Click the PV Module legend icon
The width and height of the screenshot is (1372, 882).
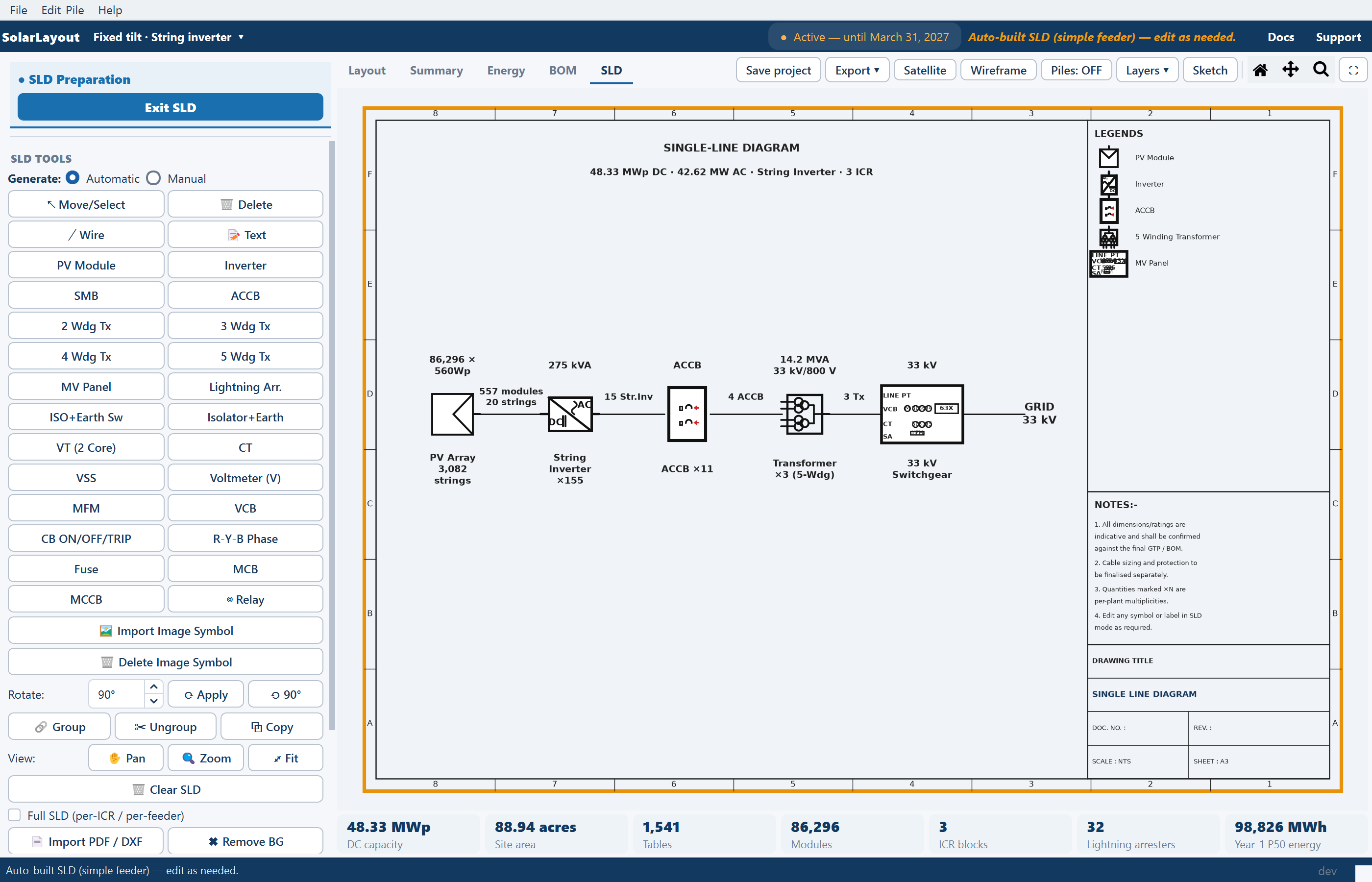(1108, 157)
